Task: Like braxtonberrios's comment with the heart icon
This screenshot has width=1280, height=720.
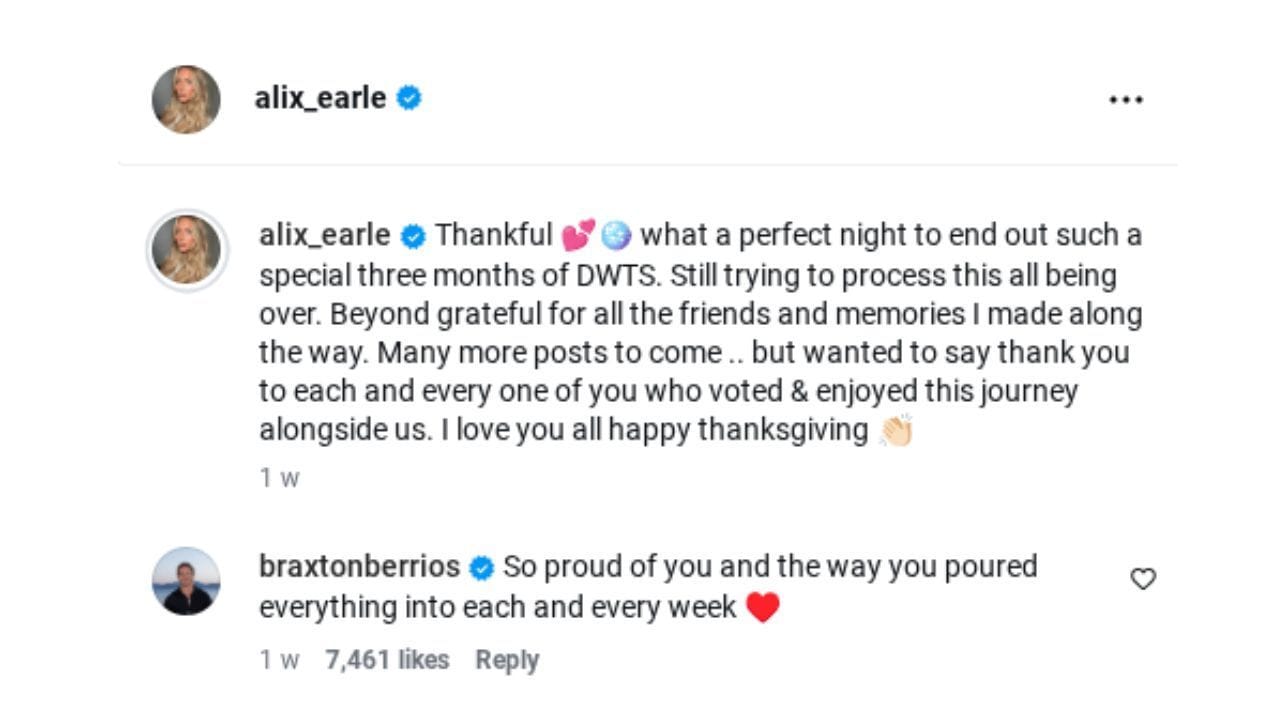Action: [1142, 578]
